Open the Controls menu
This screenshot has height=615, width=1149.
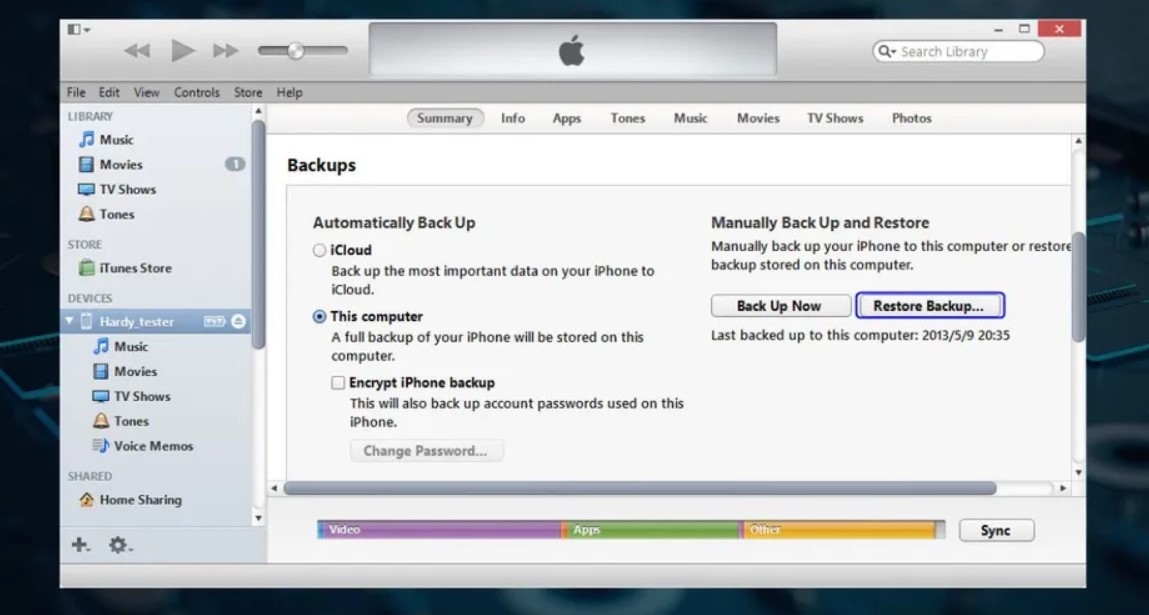196,92
